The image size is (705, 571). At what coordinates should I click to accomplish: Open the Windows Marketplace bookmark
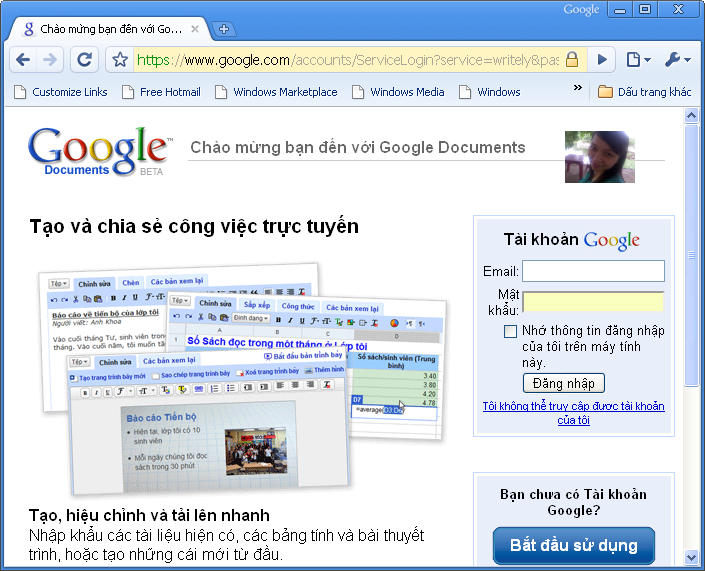(276, 92)
